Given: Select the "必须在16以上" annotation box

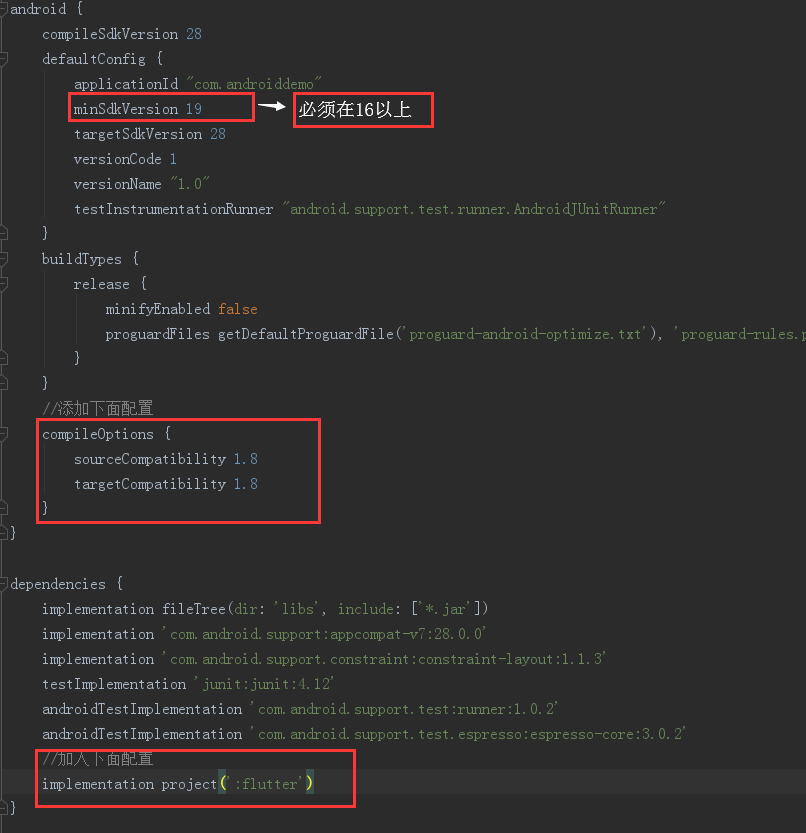Looking at the screenshot, I should [x=362, y=110].
